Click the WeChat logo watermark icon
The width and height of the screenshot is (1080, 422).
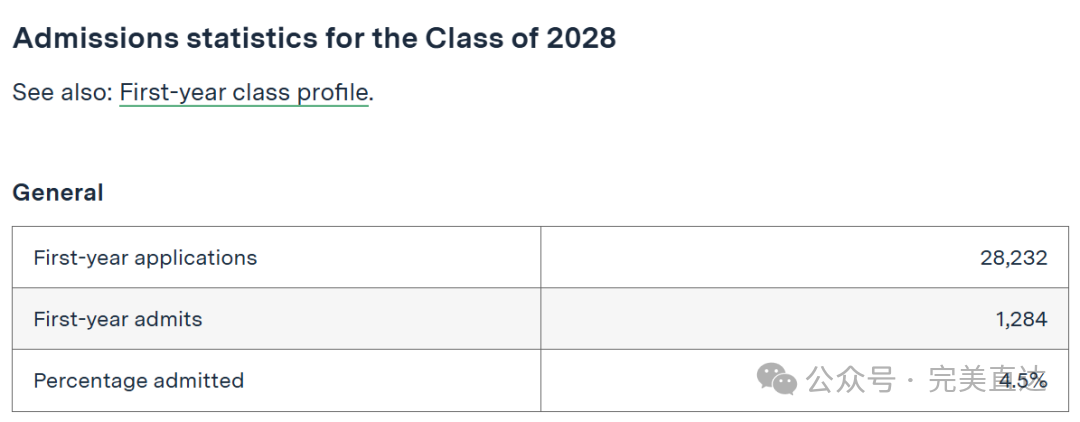[776, 379]
